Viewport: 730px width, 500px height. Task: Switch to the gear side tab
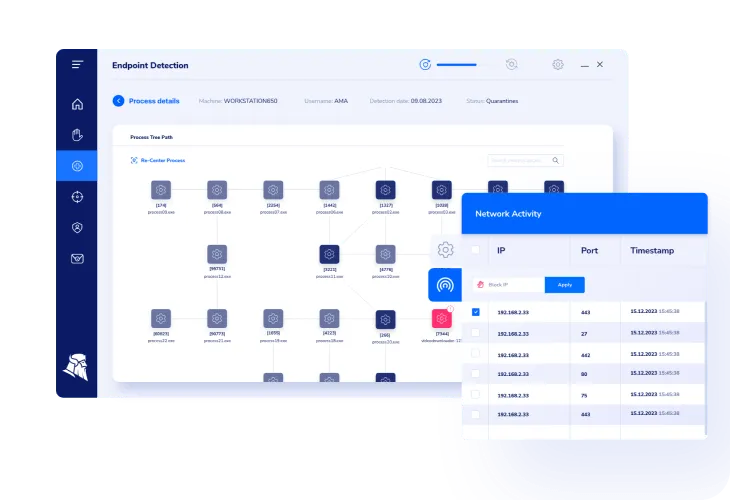(445, 250)
